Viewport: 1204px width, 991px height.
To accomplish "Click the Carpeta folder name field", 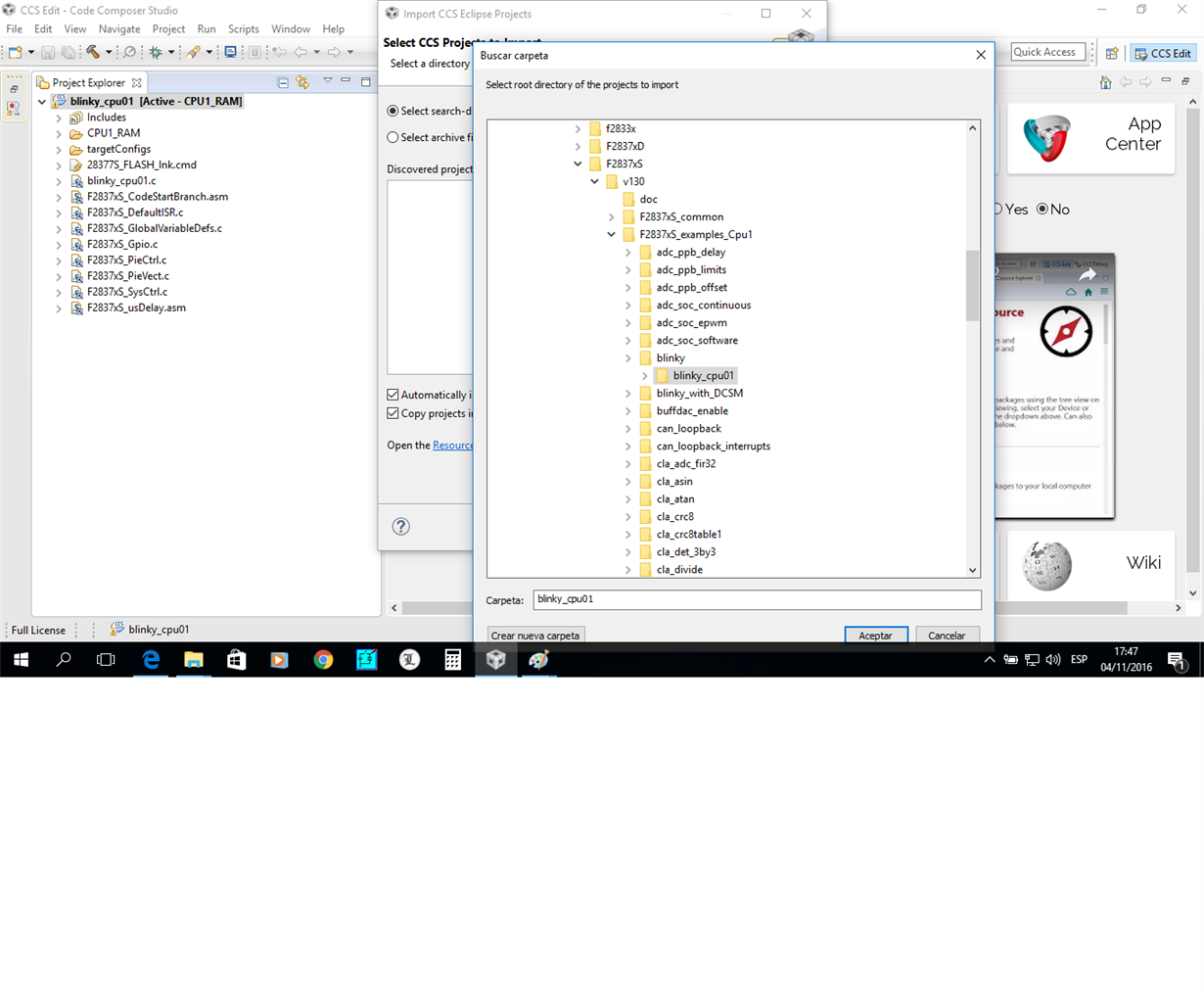I will pos(757,599).
